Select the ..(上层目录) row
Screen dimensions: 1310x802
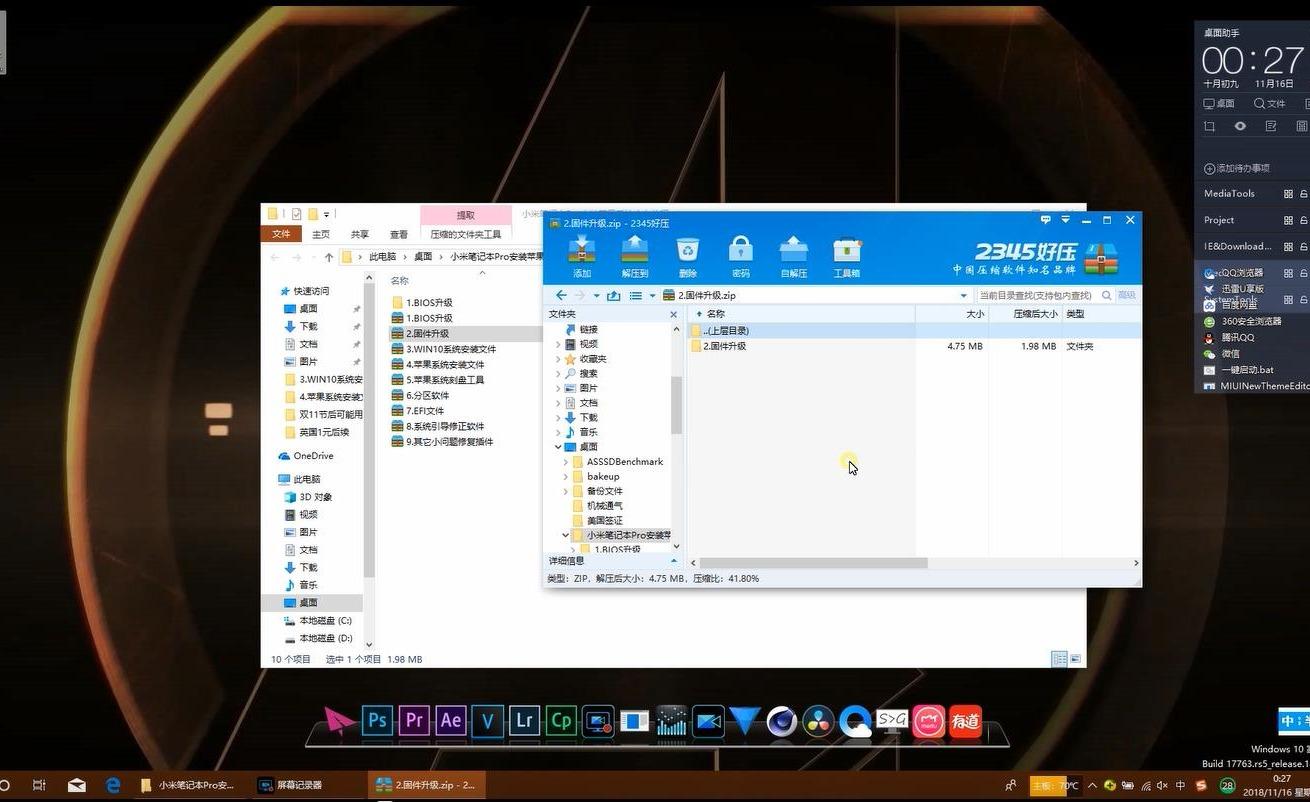tap(914, 330)
